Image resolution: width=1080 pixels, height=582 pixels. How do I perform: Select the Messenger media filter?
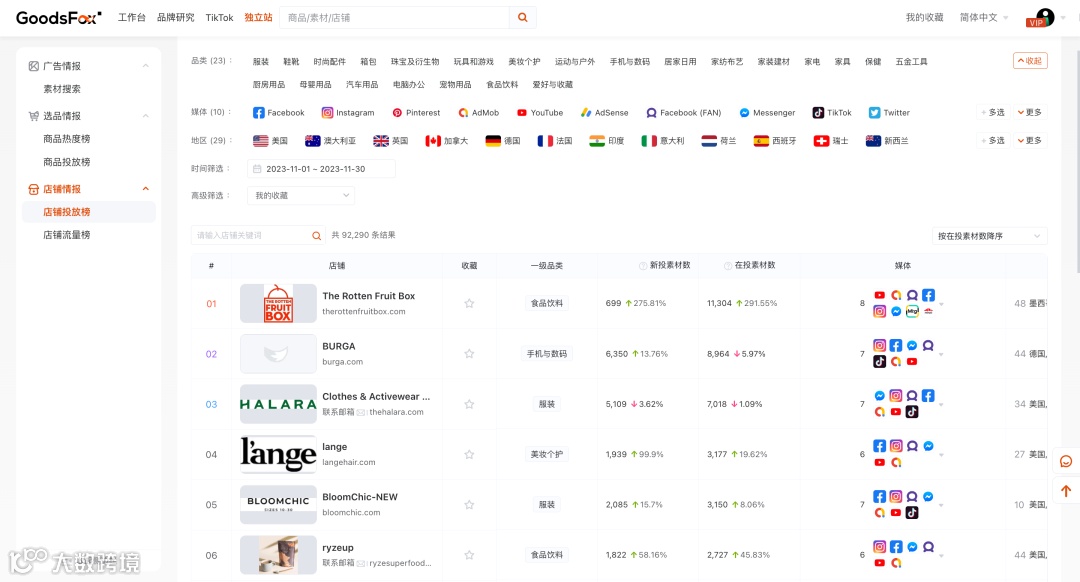point(767,113)
